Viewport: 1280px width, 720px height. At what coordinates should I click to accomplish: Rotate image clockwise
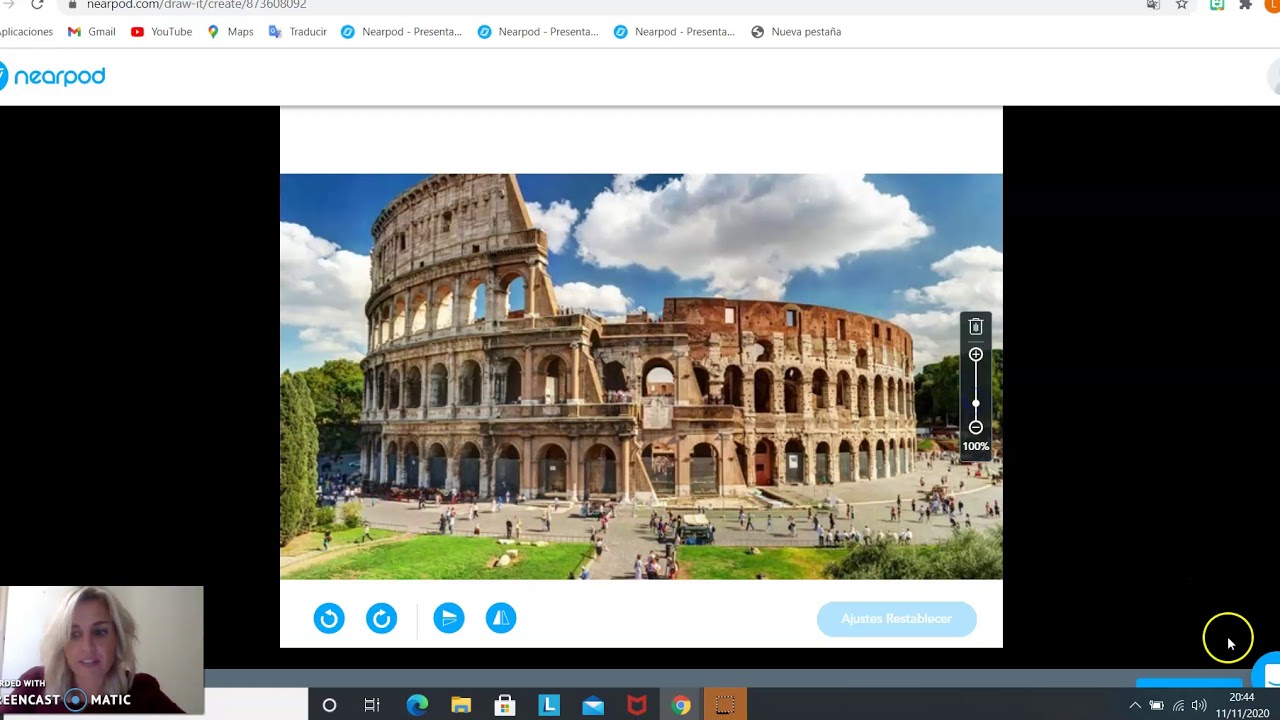click(x=381, y=618)
